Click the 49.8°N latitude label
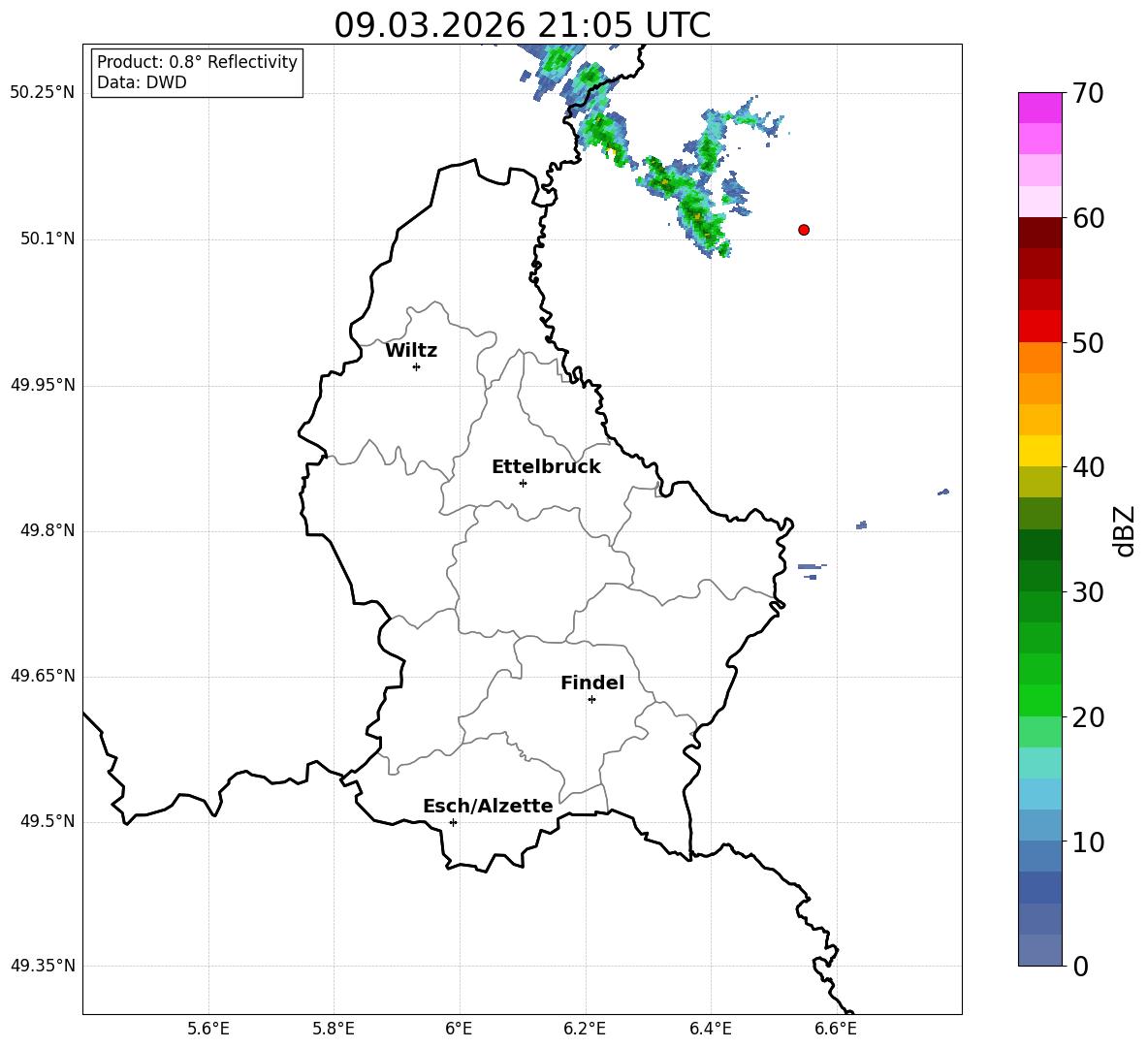This screenshot has height=1048, width=1148. 48,530
